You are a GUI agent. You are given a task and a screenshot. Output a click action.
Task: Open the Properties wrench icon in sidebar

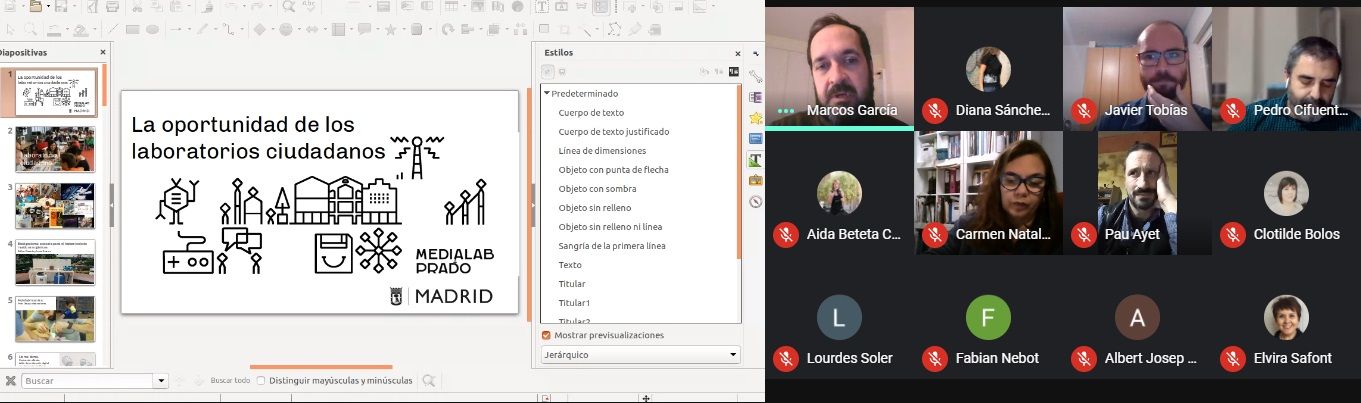[x=756, y=76]
